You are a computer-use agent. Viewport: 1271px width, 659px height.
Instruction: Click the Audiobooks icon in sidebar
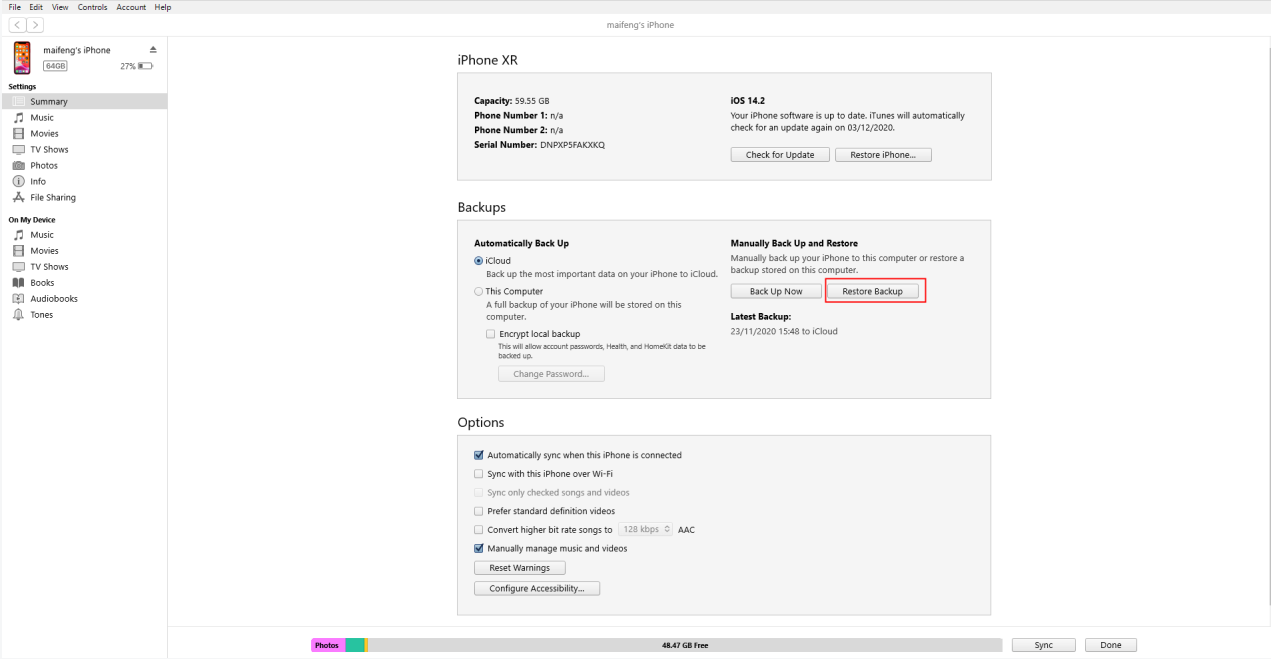tap(18, 299)
